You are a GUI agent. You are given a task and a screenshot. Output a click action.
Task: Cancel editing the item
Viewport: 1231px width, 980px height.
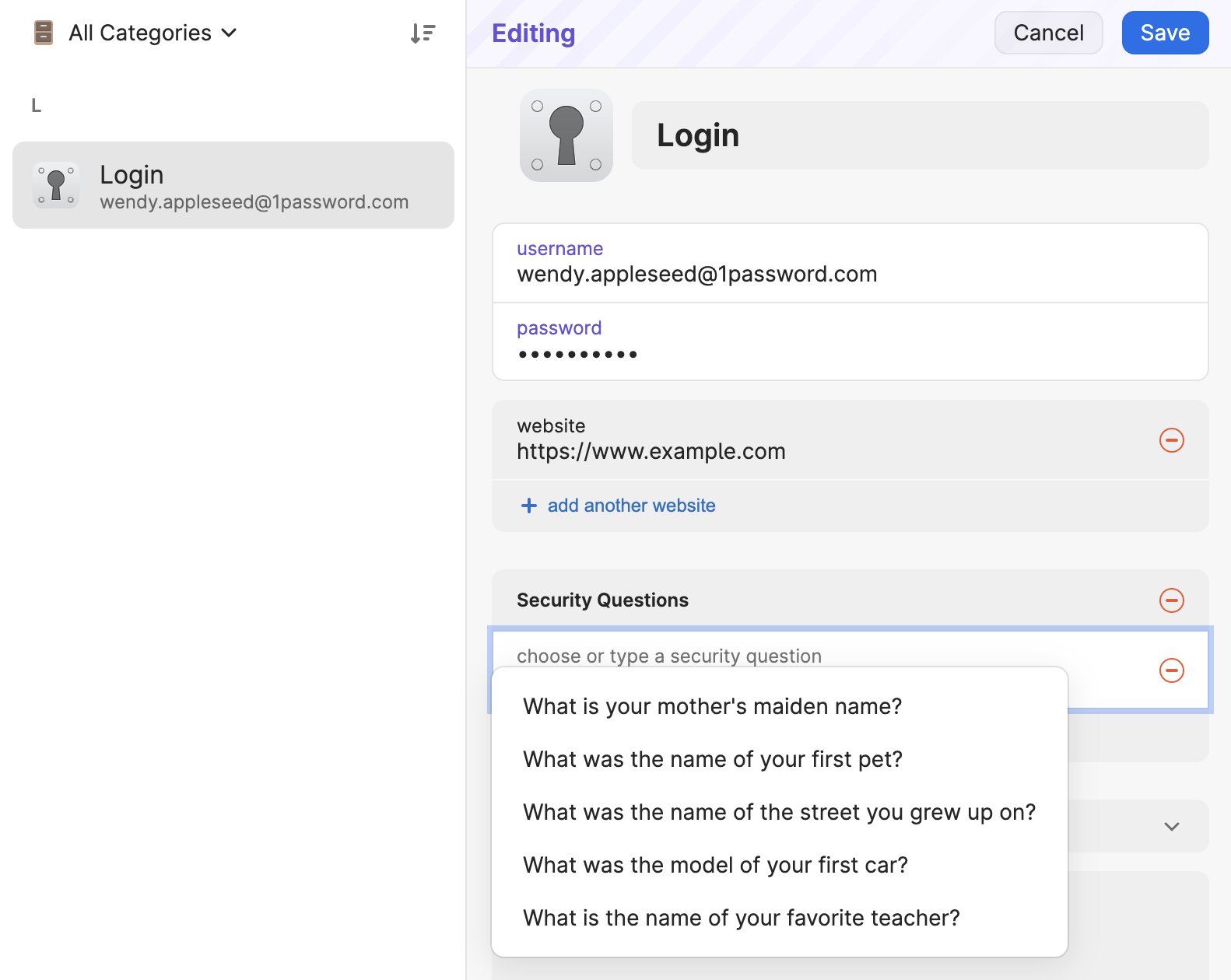(x=1048, y=33)
